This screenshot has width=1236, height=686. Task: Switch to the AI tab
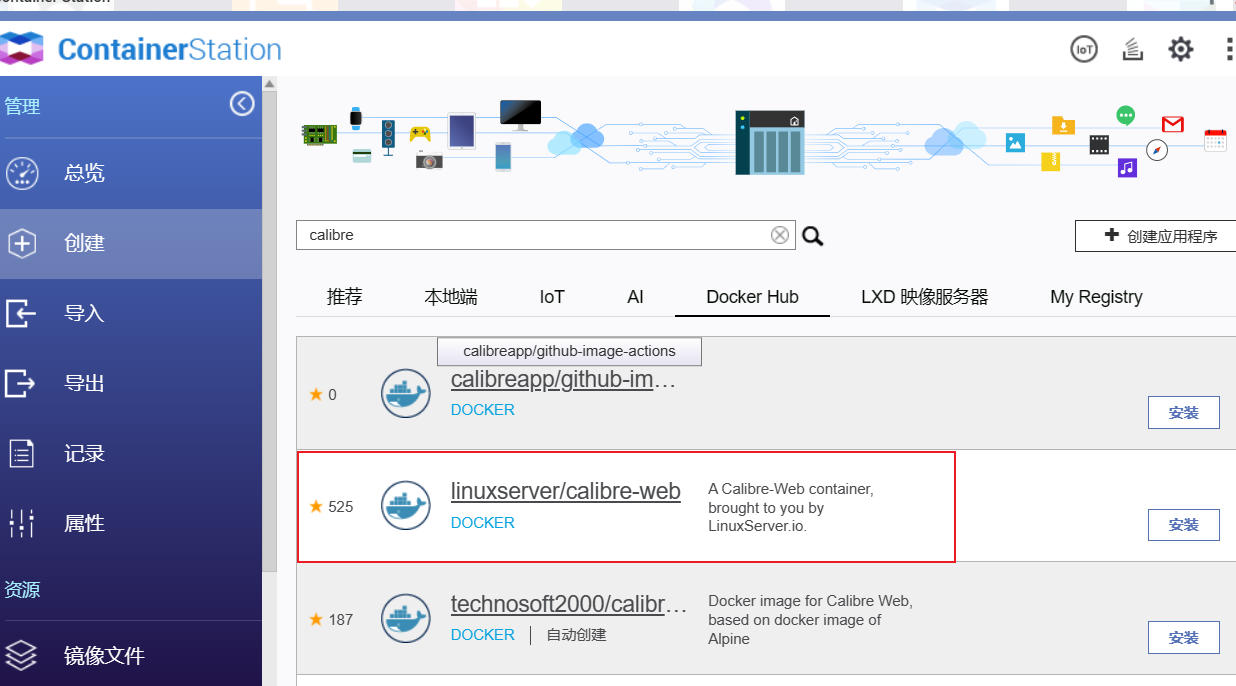pos(636,297)
